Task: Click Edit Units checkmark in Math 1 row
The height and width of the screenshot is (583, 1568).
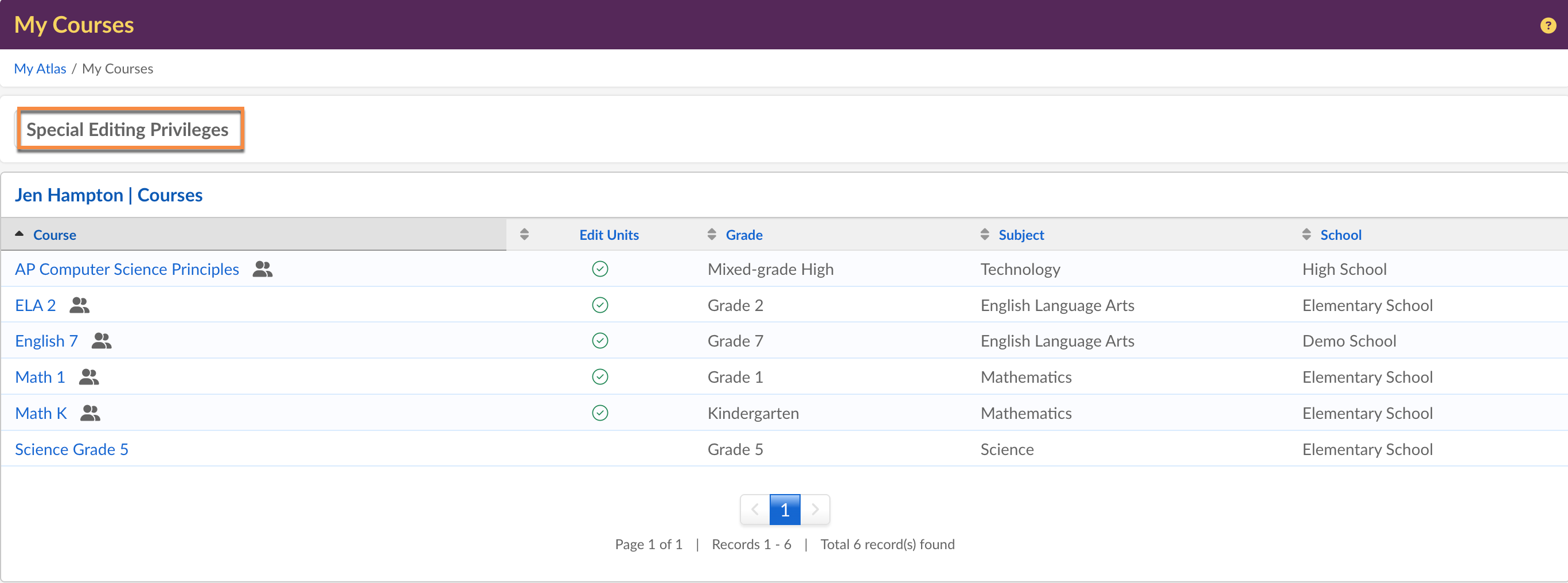Action: [599, 377]
